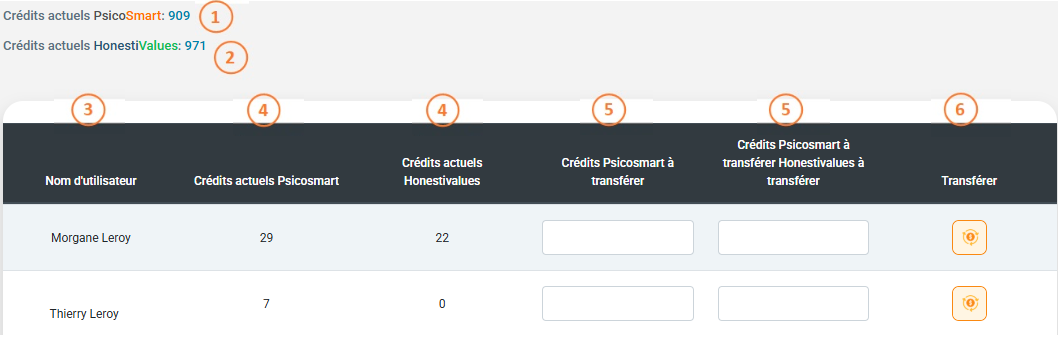Screen dimensions: 1058x362
Task: Click the transfer icon for Morgane Leroy
Action: click(969, 237)
